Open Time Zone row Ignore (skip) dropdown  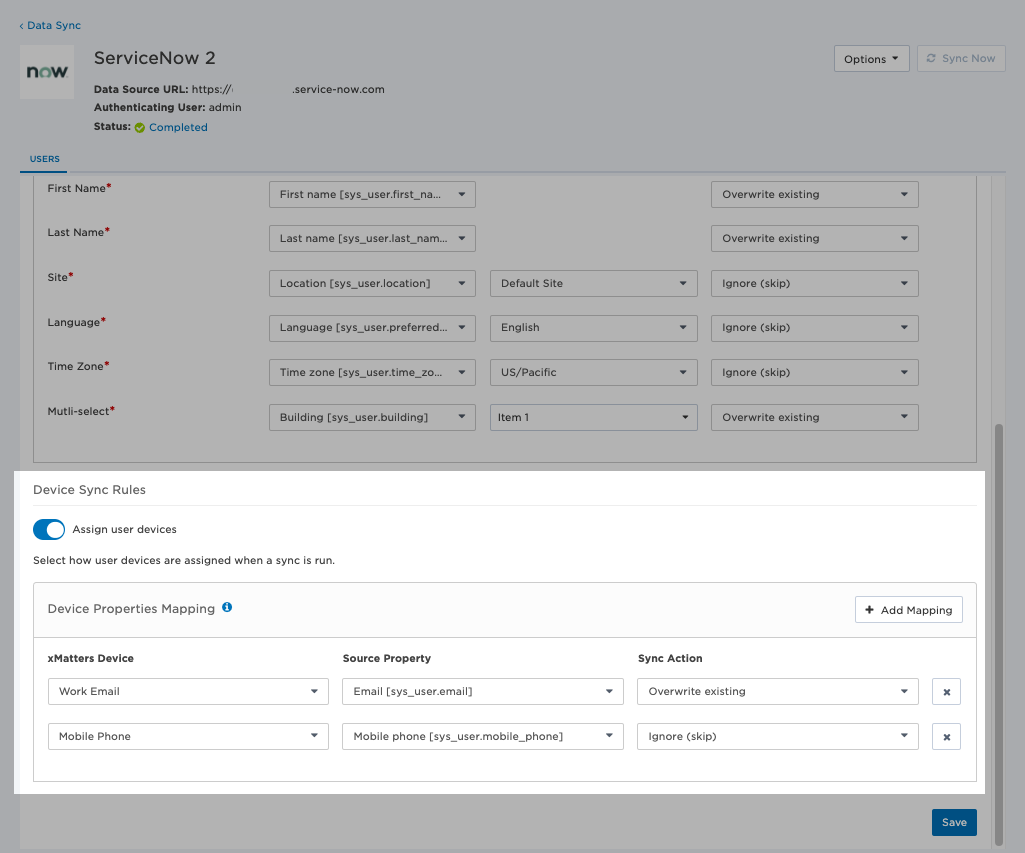click(815, 373)
